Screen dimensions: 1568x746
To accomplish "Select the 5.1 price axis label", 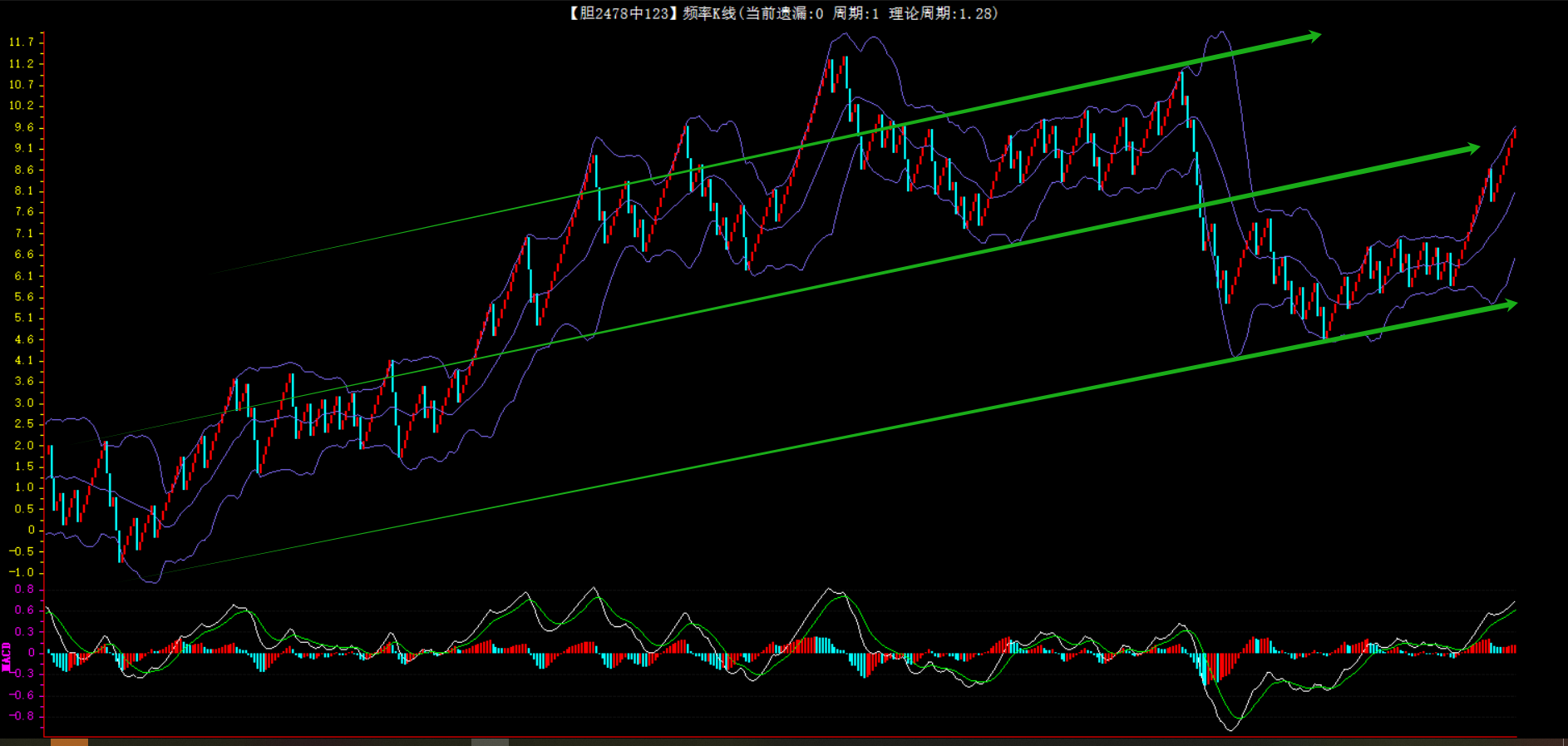I will [x=24, y=318].
